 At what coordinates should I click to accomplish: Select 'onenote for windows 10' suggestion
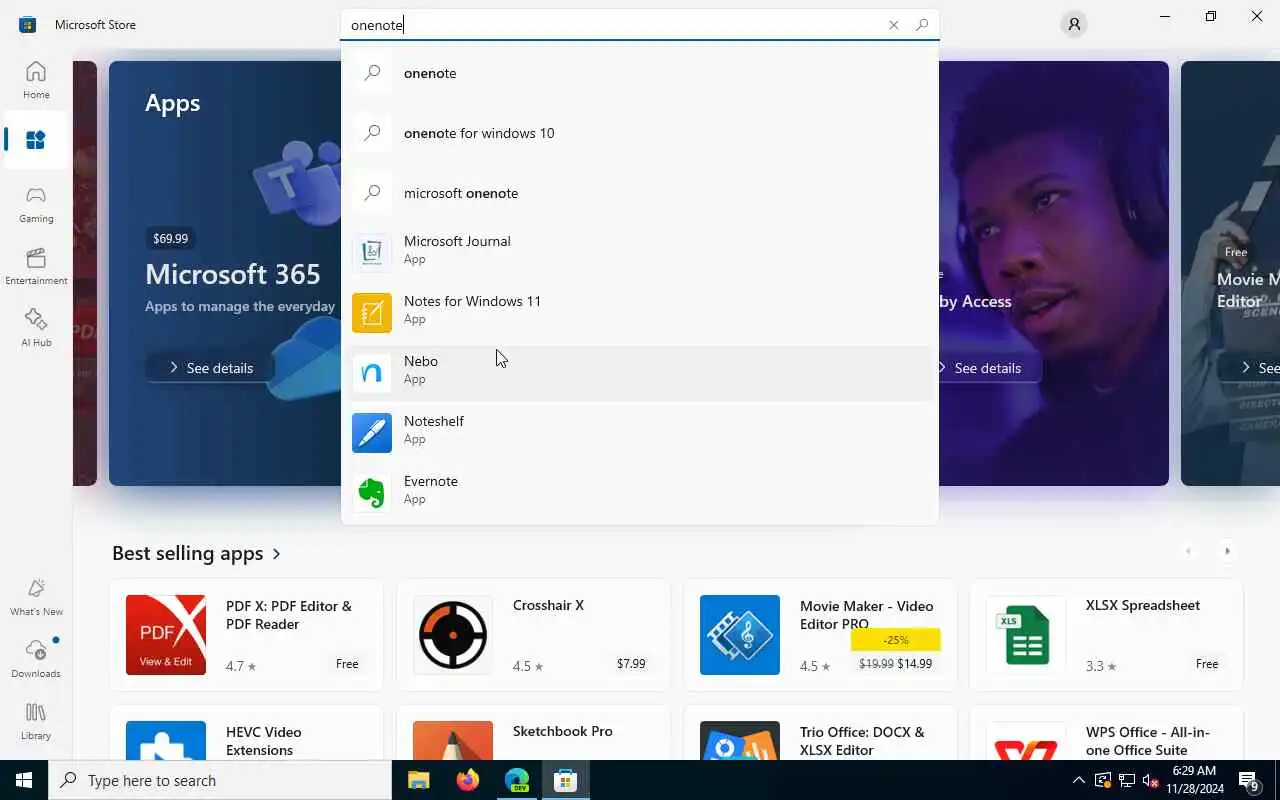(x=640, y=133)
